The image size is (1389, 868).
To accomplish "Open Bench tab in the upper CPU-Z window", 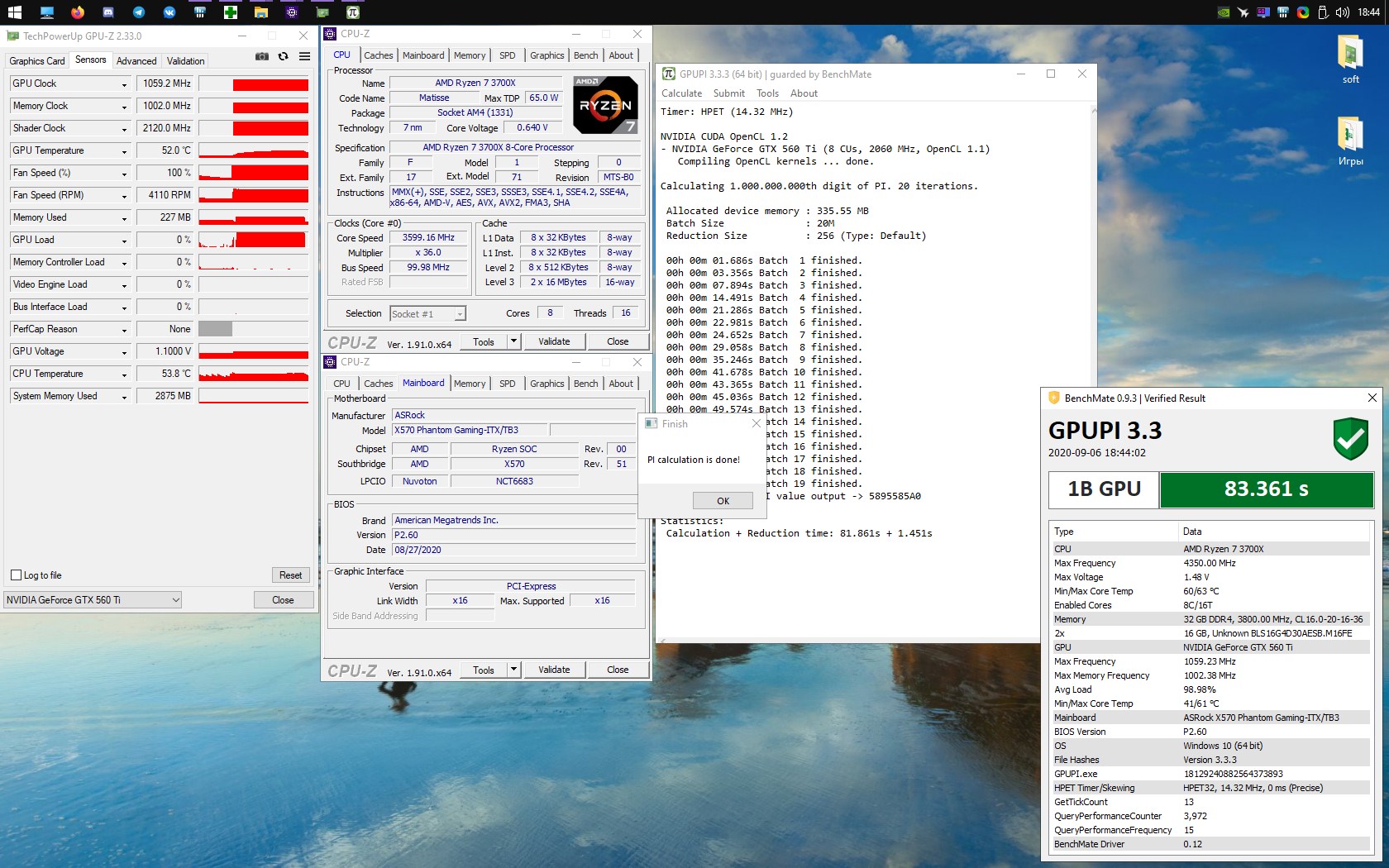I will point(586,55).
